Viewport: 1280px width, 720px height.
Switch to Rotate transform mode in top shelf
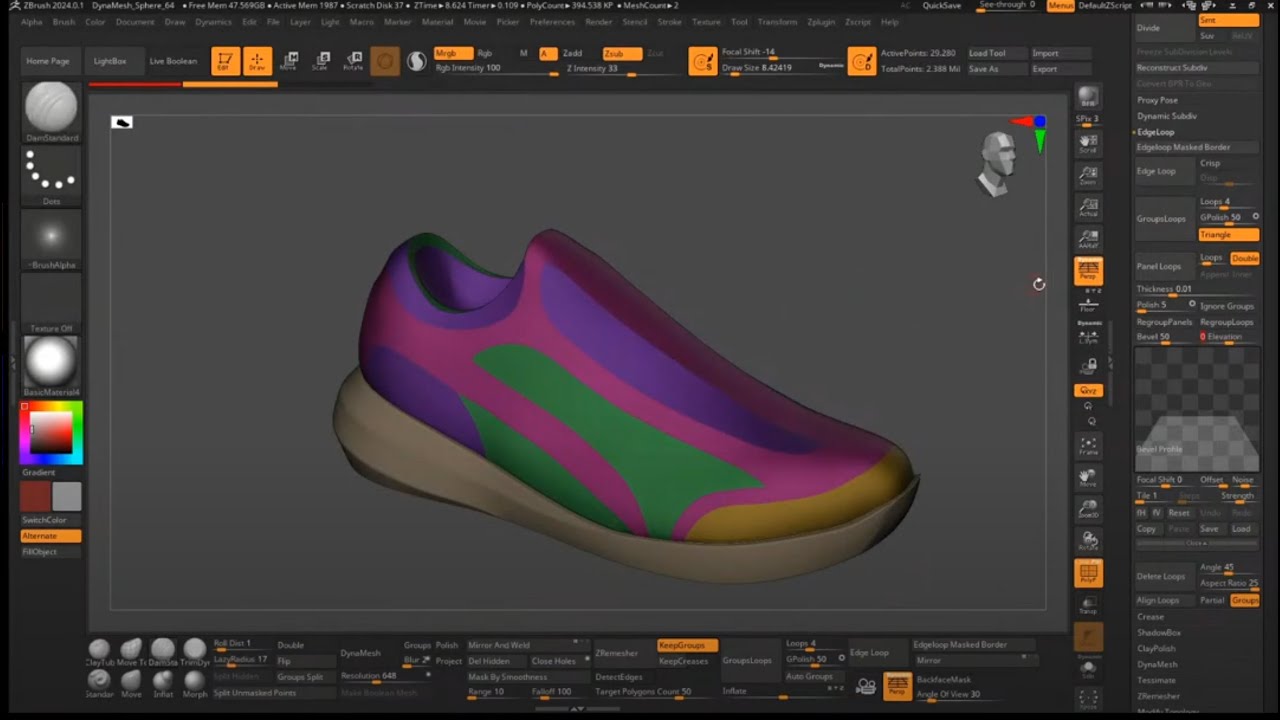pos(353,61)
